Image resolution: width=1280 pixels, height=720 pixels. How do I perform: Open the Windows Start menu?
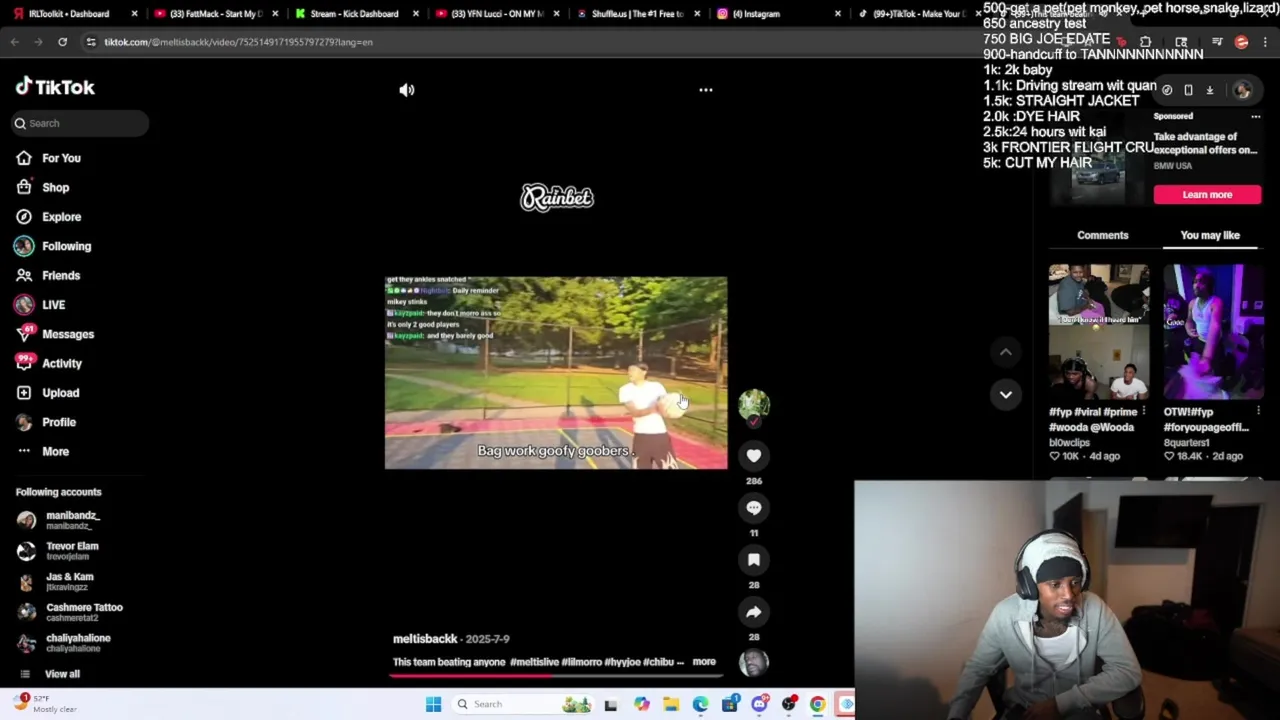[x=433, y=704]
